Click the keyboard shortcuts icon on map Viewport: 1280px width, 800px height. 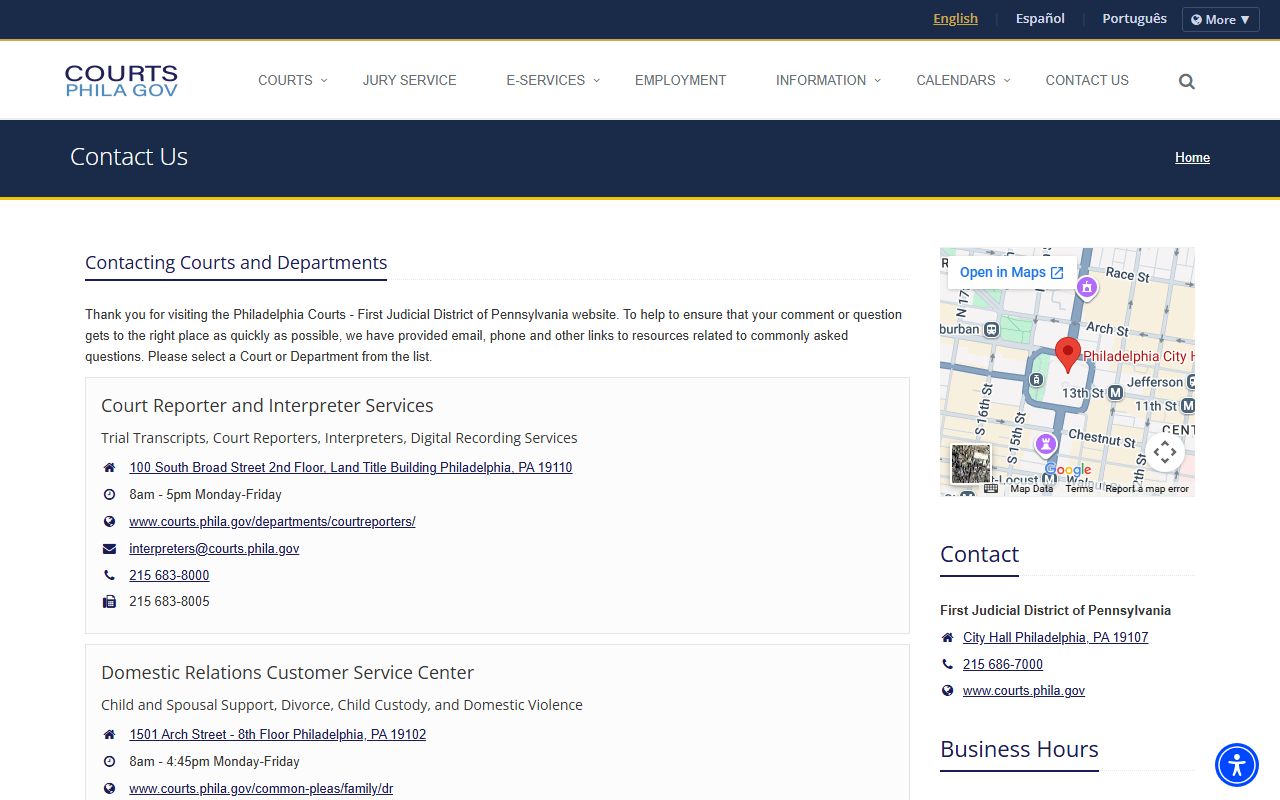991,489
